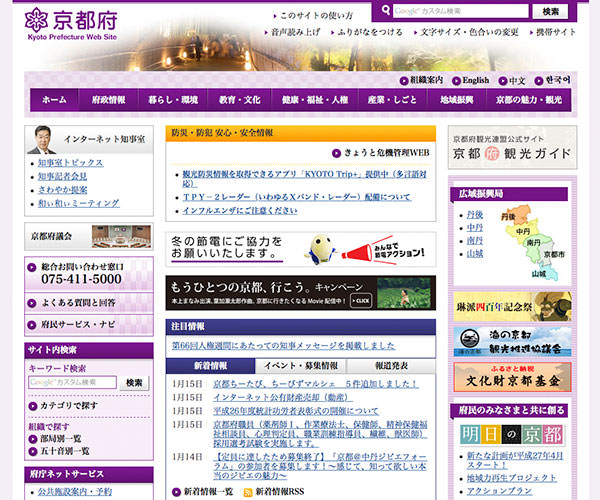
Task: Open the きょうと危機管理WEB link
Action: pos(385,155)
